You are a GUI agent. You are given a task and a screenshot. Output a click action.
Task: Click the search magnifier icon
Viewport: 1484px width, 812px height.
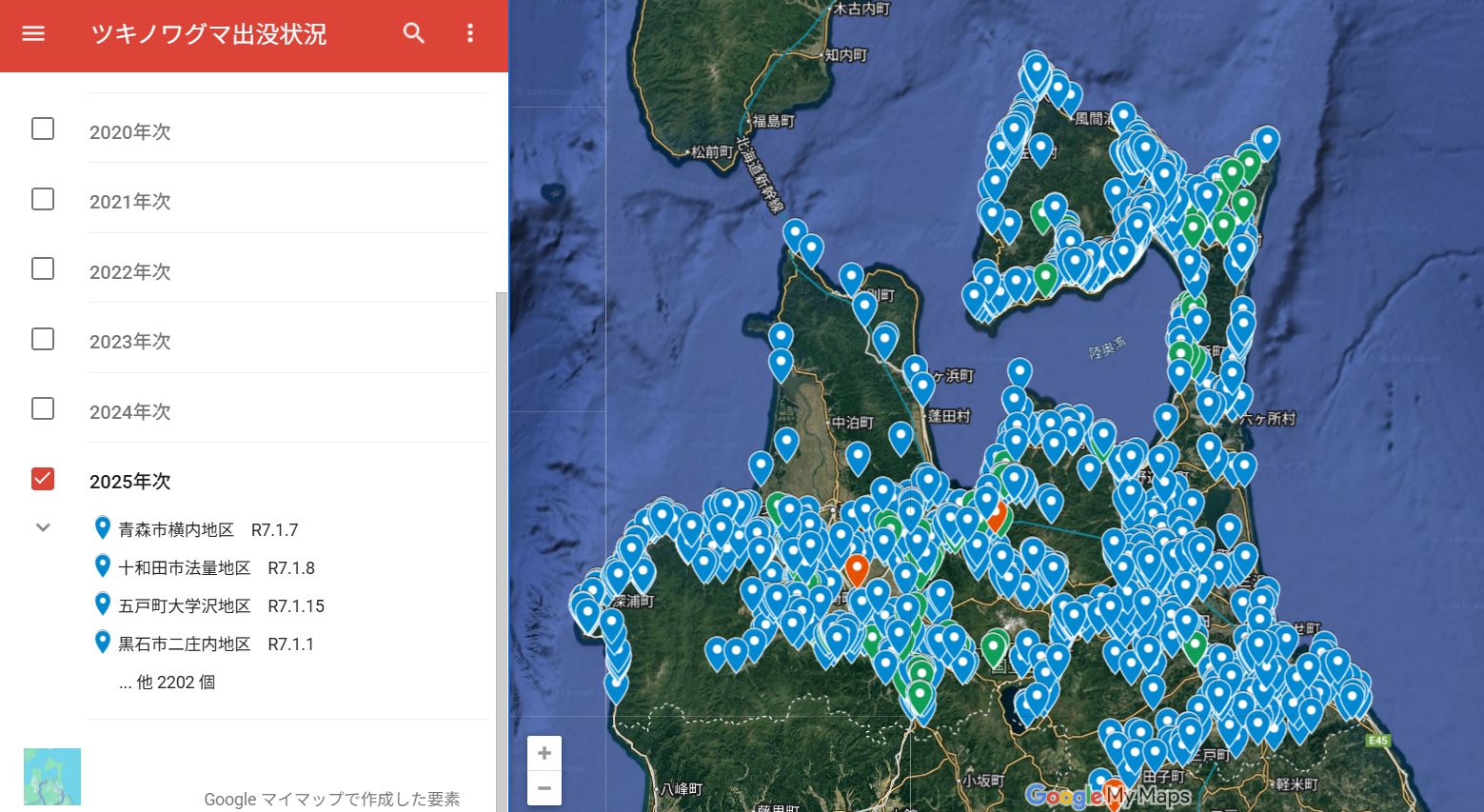[x=413, y=33]
